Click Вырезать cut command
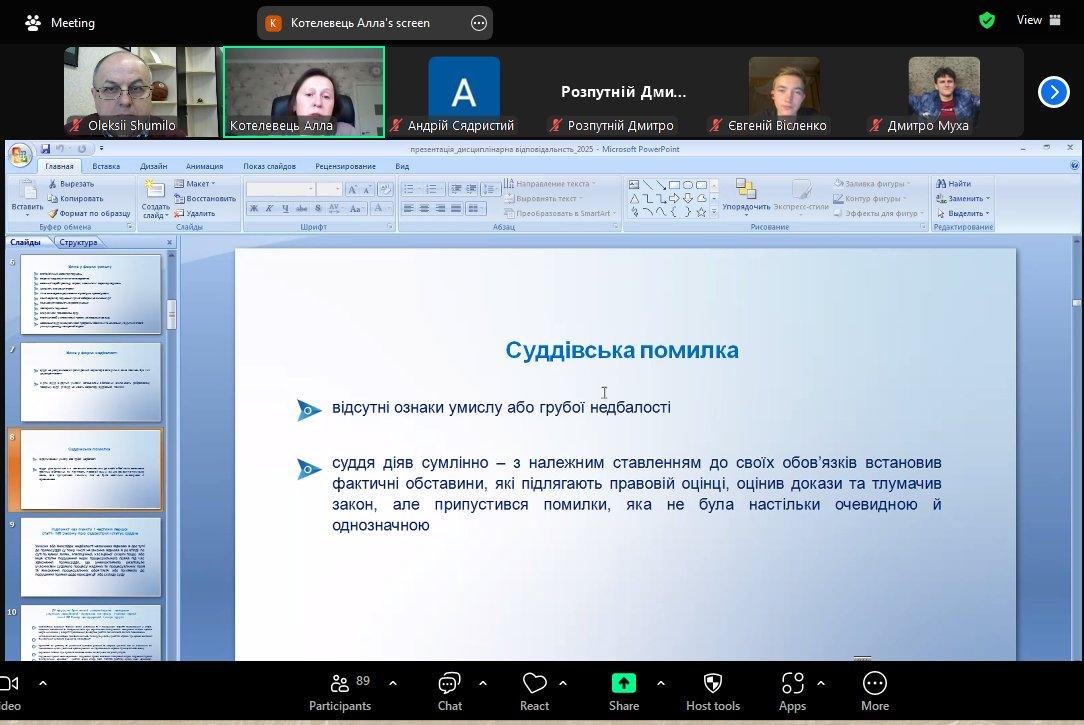Viewport: 1084px width, 725px height. 71,184
